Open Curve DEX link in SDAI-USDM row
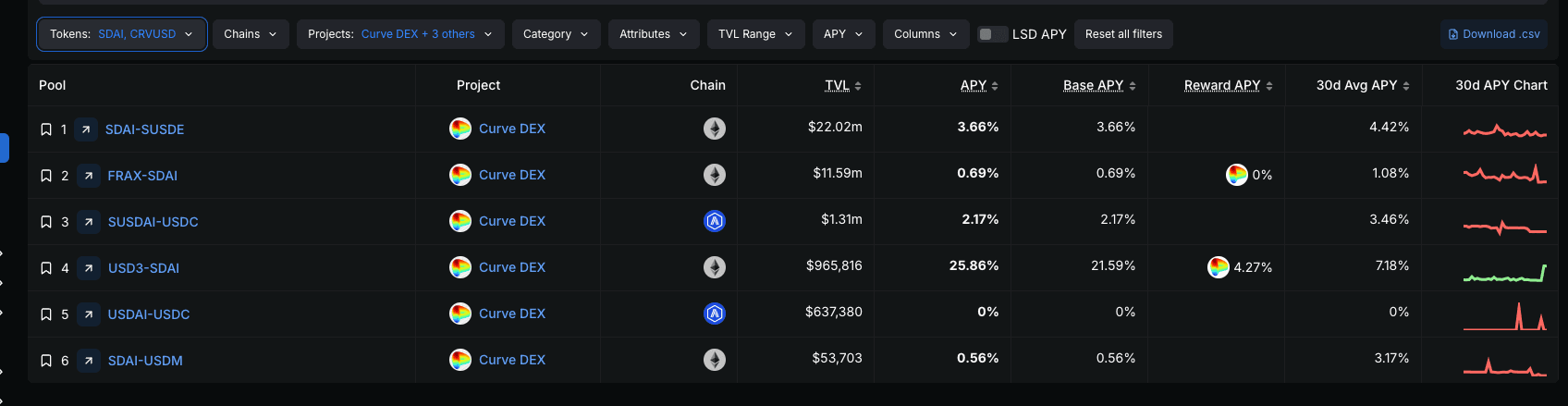Screen dimensions: 1568x406 pos(512,360)
